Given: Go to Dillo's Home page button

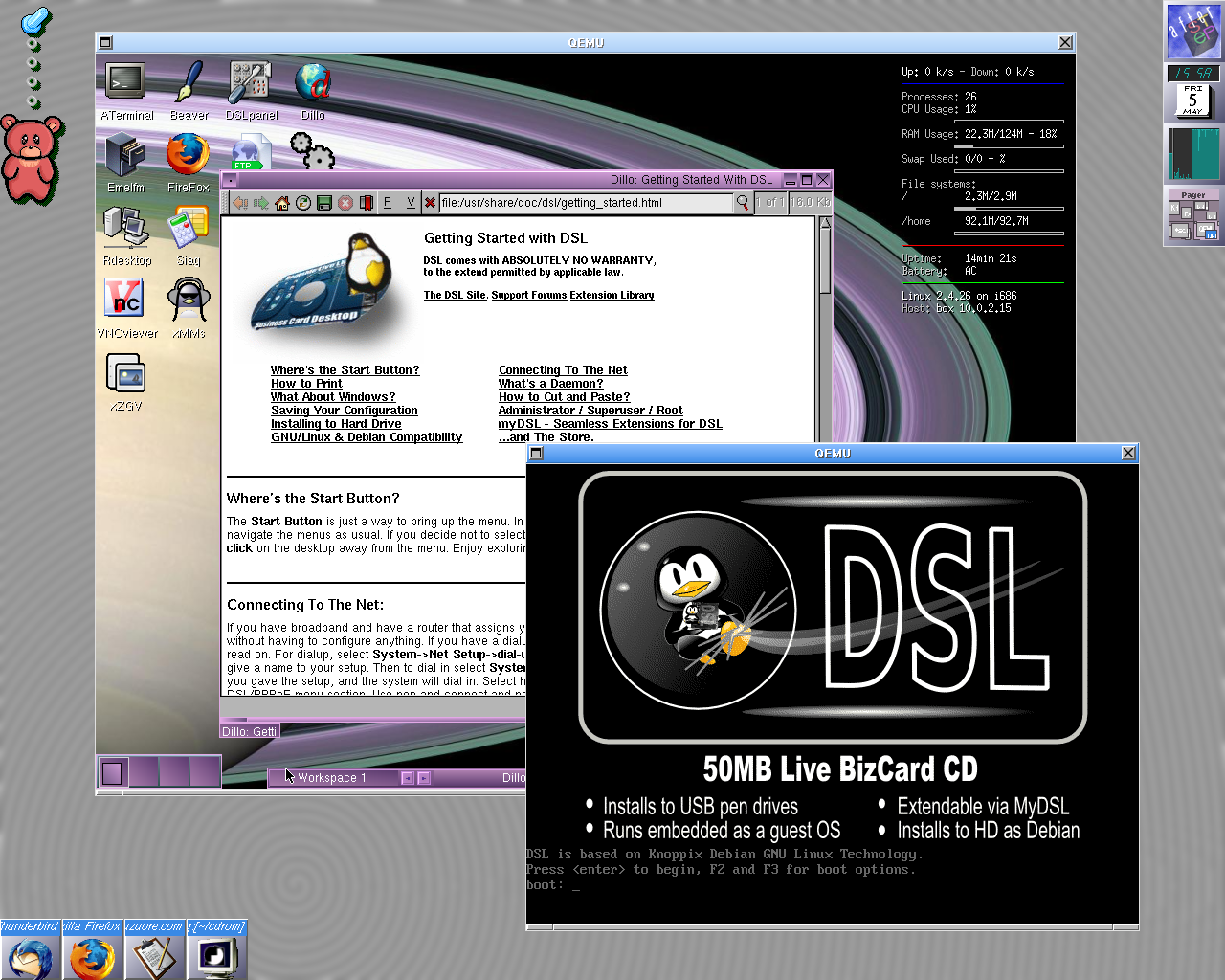Looking at the screenshot, I should pos(282,203).
